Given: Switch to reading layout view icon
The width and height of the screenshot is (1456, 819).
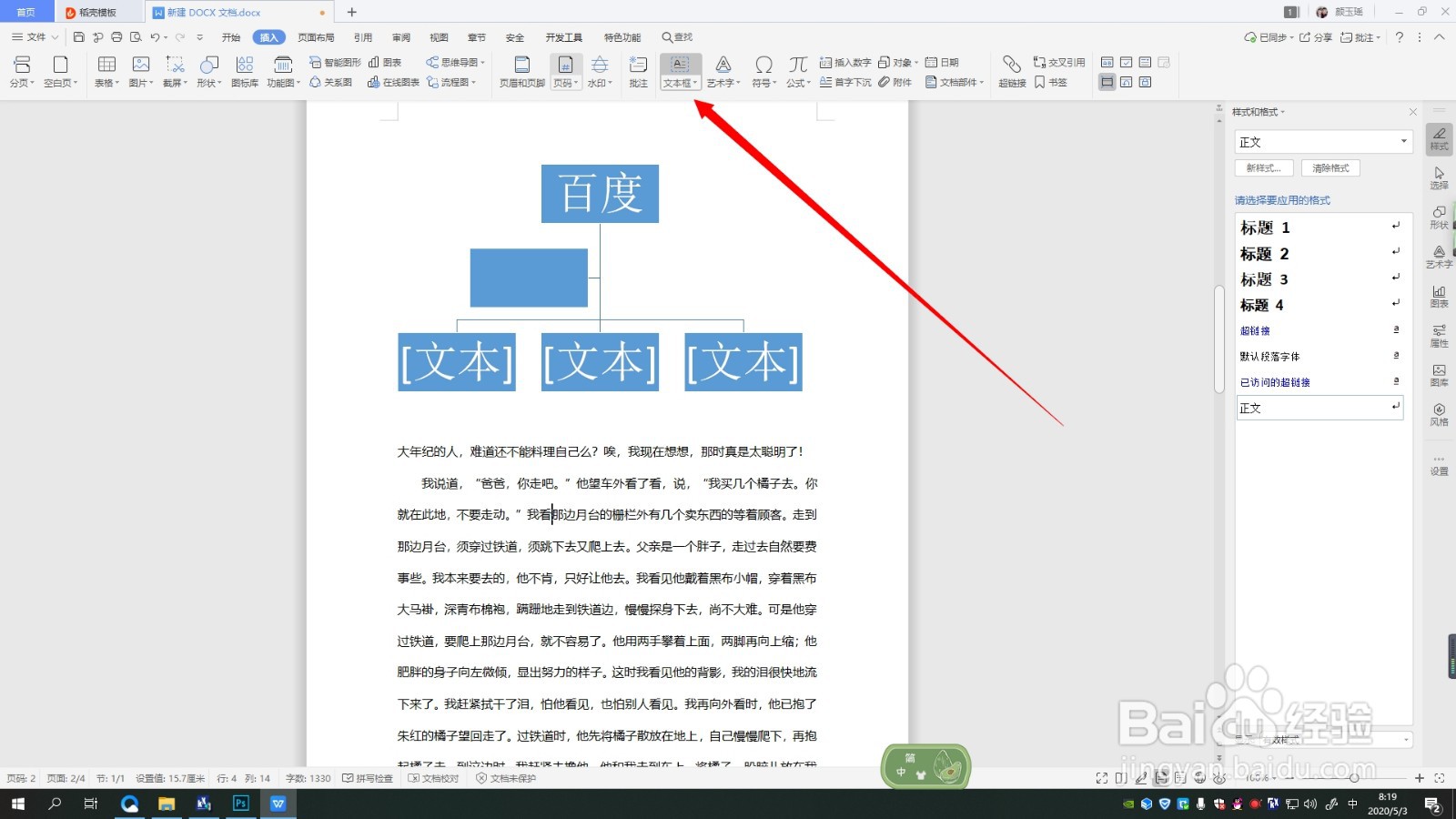Looking at the screenshot, I should point(1121,778).
